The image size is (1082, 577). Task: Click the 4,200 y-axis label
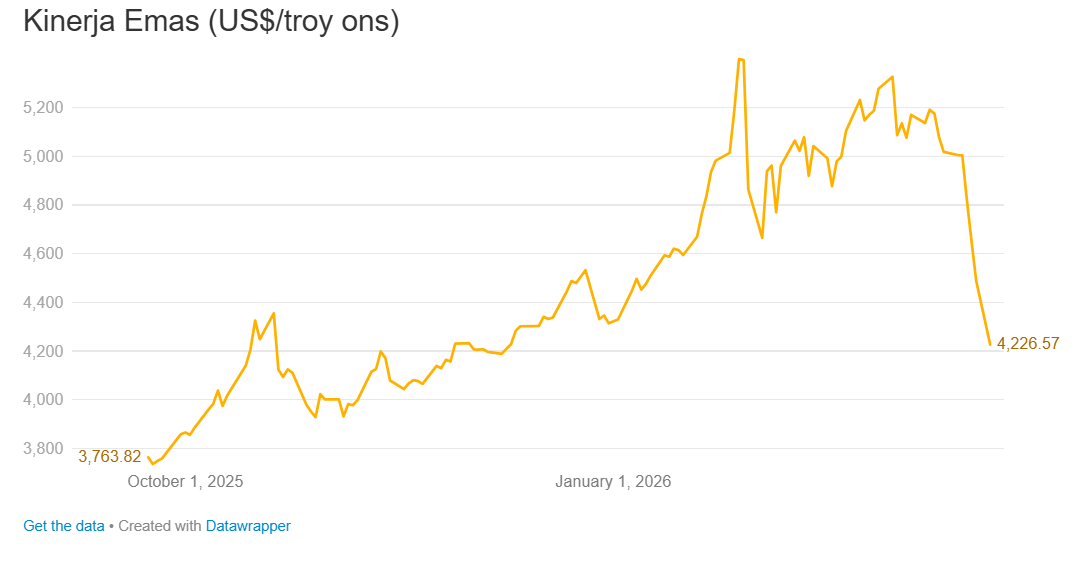tap(43, 351)
